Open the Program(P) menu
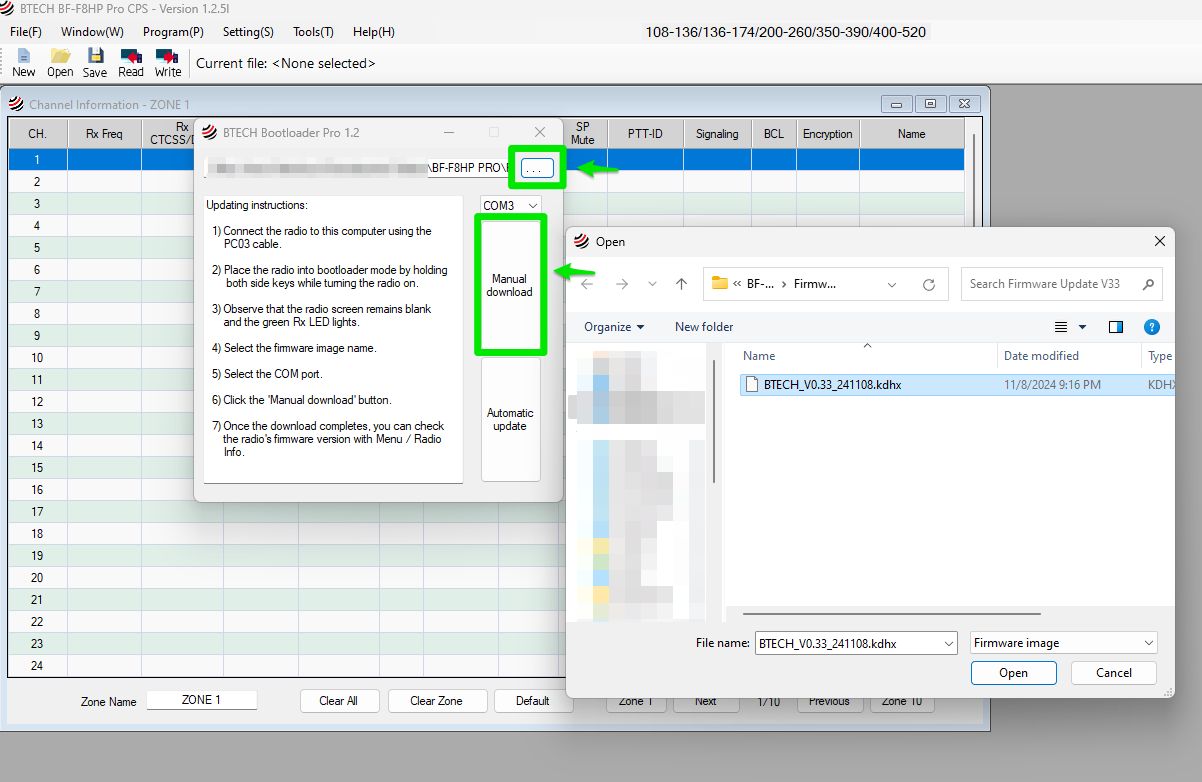This screenshot has width=1202, height=782. click(173, 32)
